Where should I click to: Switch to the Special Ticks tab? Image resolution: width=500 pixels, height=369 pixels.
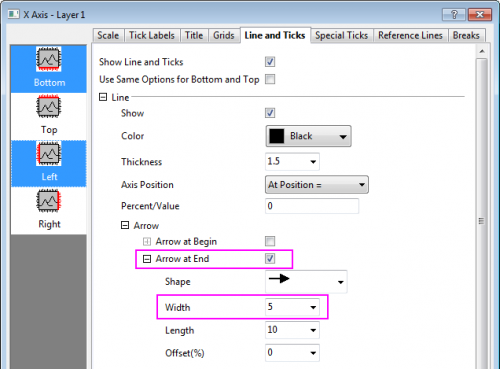(341, 35)
